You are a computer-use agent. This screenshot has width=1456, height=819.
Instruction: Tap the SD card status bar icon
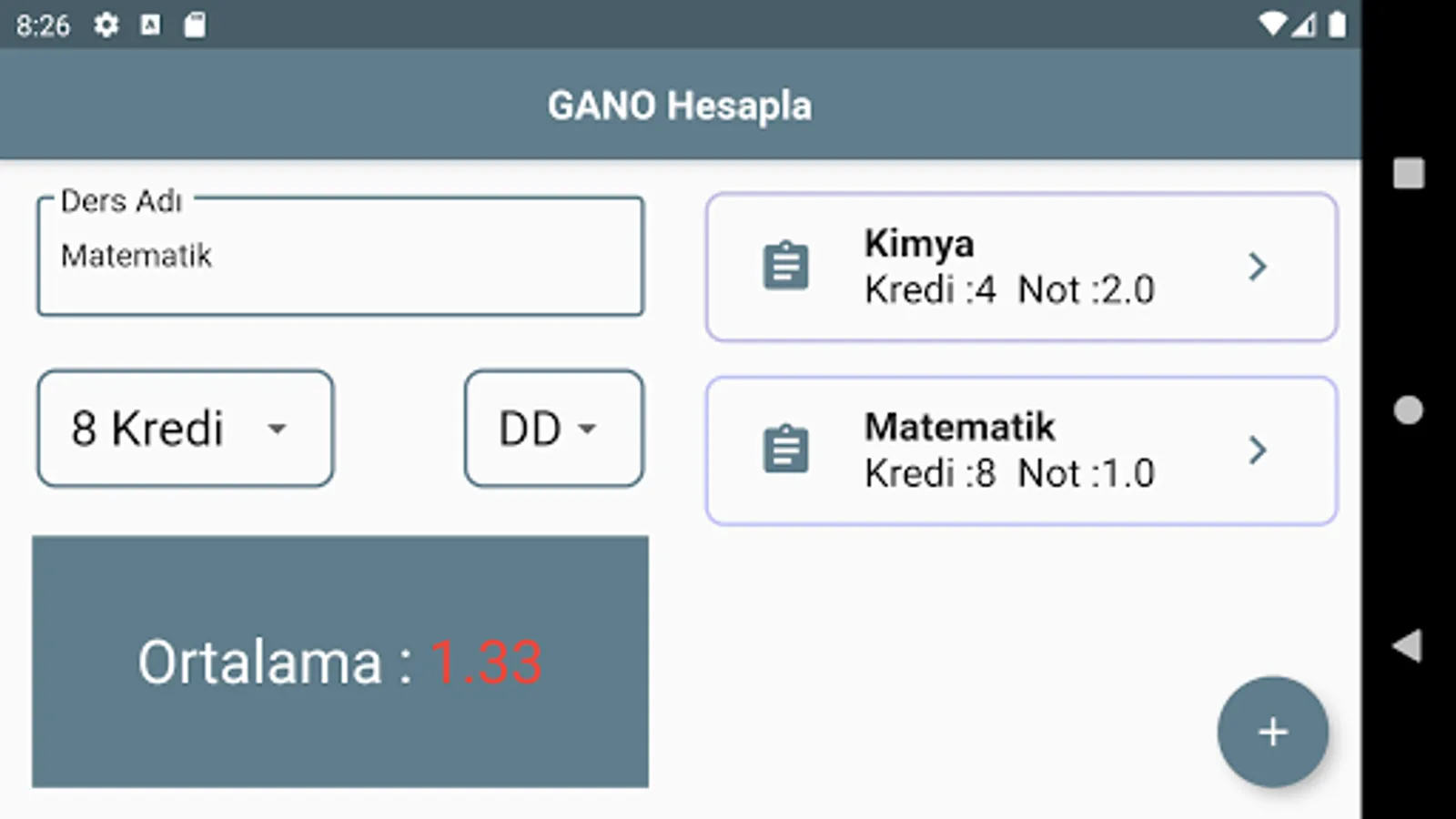[x=195, y=25]
